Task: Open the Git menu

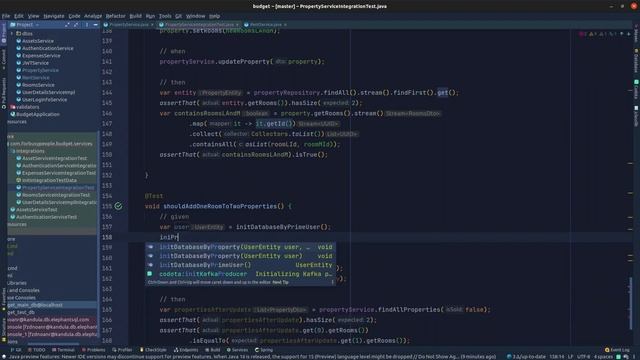Action: point(178,16)
